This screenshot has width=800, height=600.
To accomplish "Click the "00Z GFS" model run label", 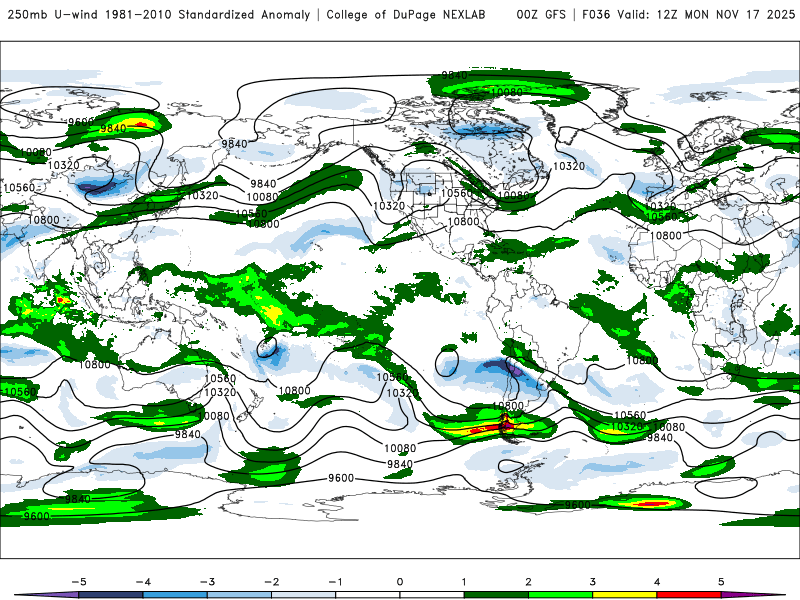I will (541, 14).
